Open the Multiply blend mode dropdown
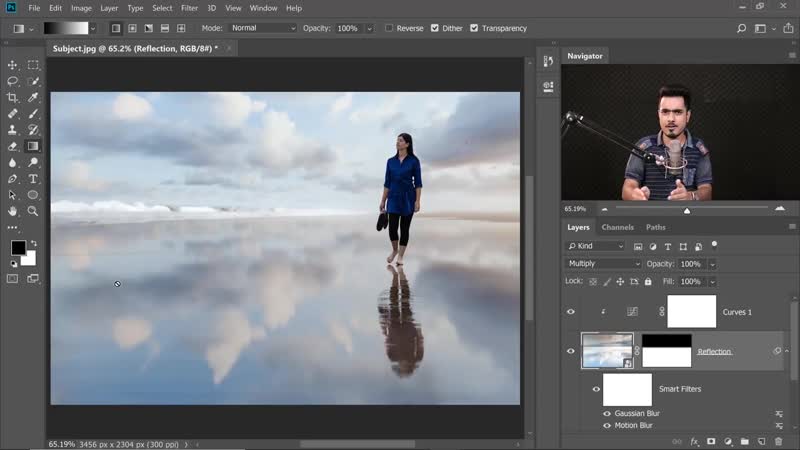 [604, 264]
